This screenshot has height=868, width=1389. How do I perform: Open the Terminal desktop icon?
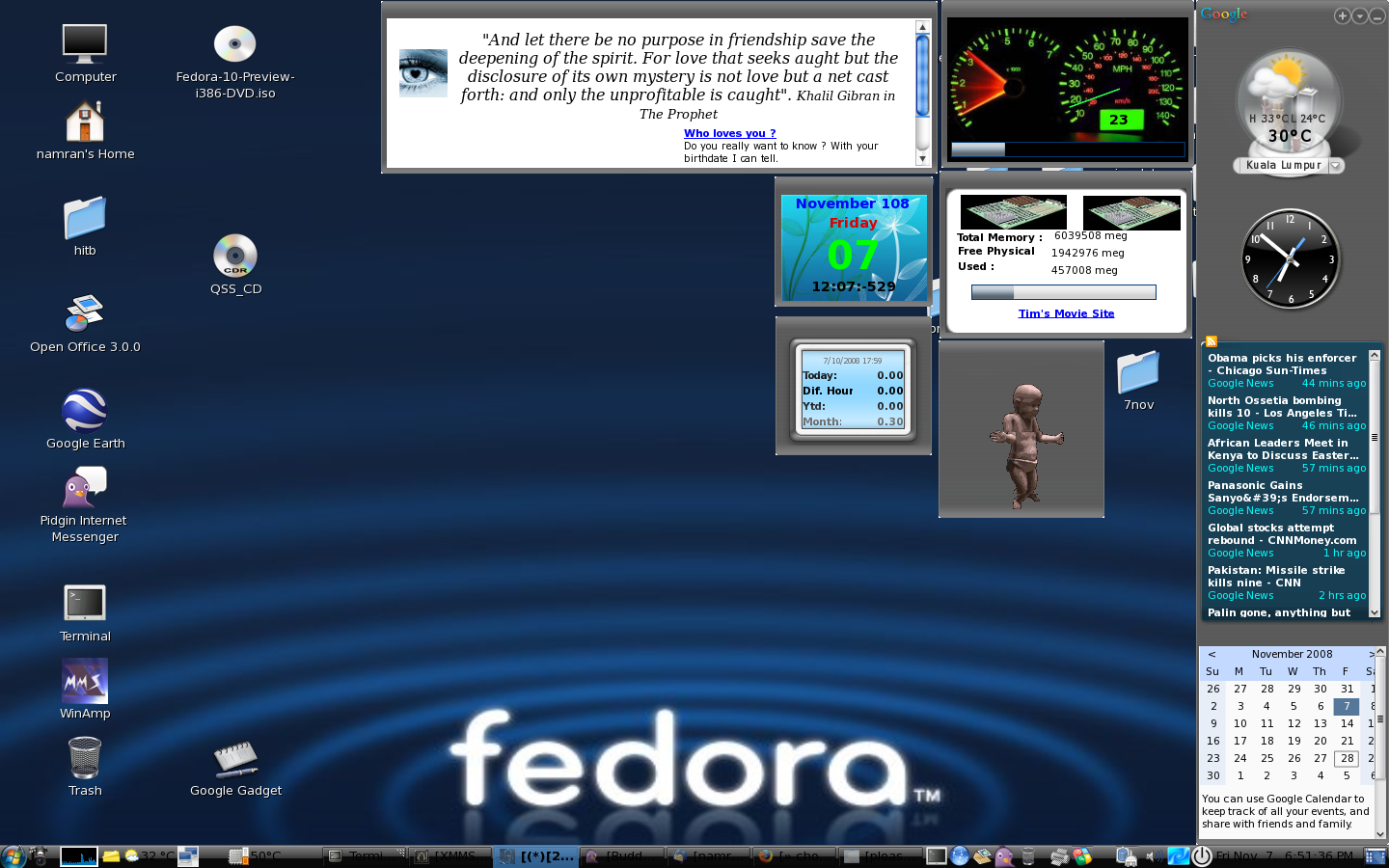85,604
